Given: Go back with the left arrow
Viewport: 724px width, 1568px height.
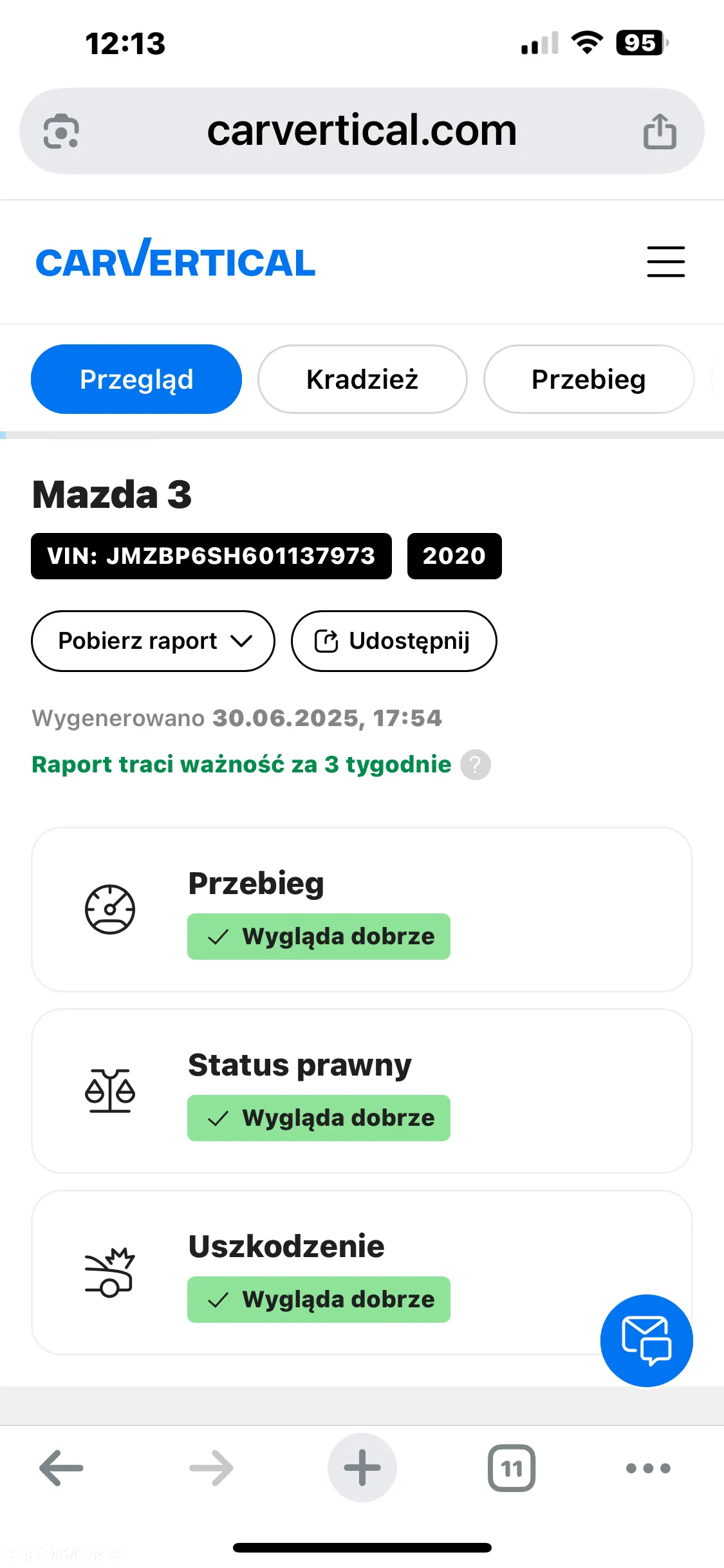Looking at the screenshot, I should [62, 1468].
